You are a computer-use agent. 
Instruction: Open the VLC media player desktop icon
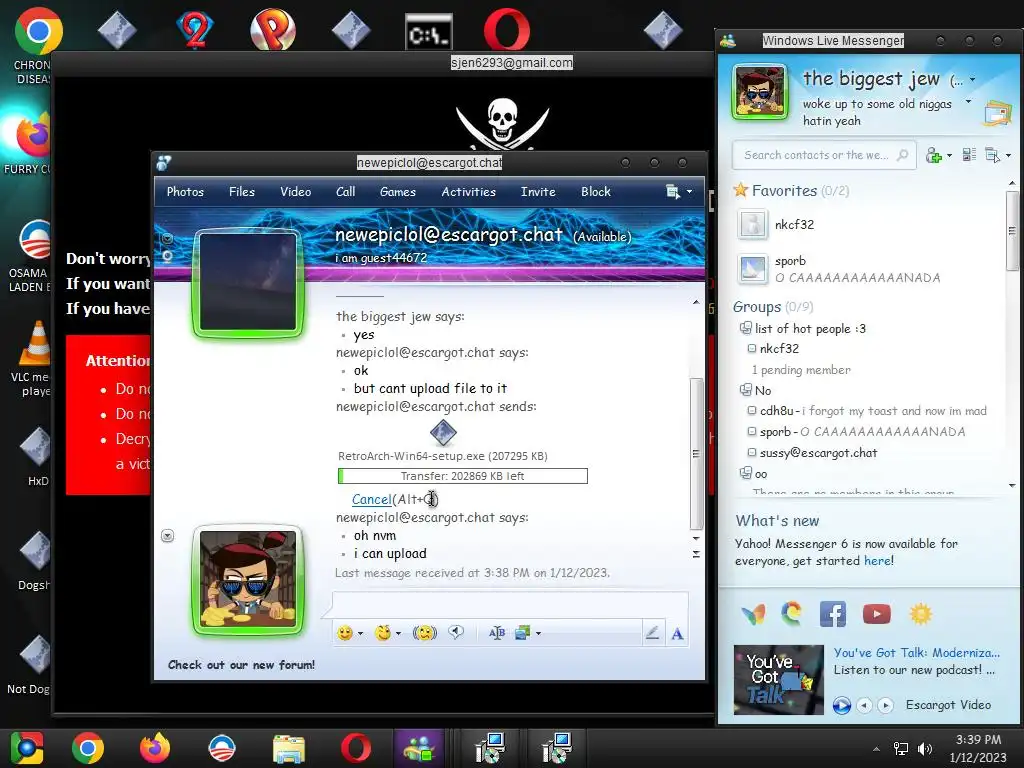pyautogui.click(x=35, y=344)
